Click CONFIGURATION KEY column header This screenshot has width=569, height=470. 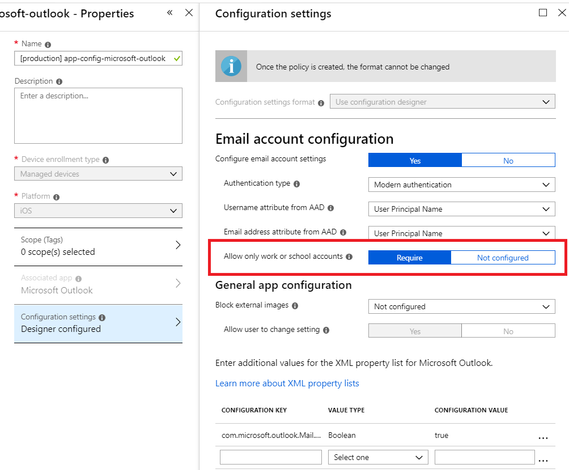click(254, 410)
